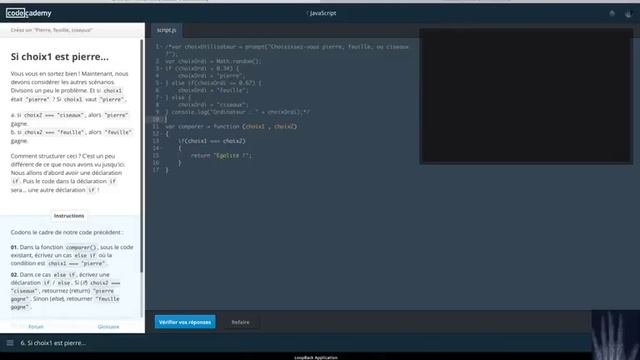The image size is (640, 360).
Task: Click the '6. Si choix1 est pierre...' lesson title
Action: [x=53, y=343]
